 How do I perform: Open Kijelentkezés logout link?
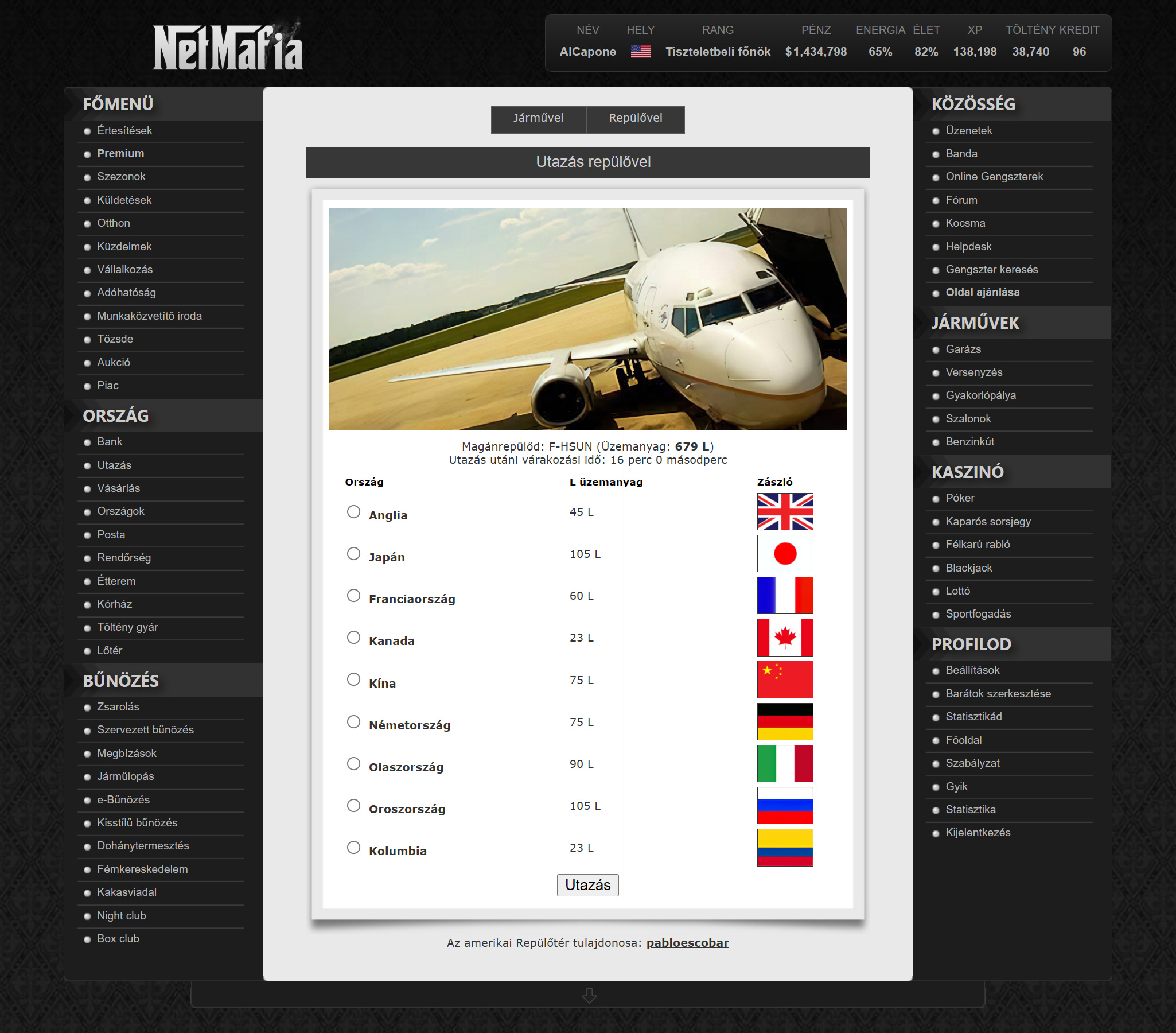click(978, 833)
